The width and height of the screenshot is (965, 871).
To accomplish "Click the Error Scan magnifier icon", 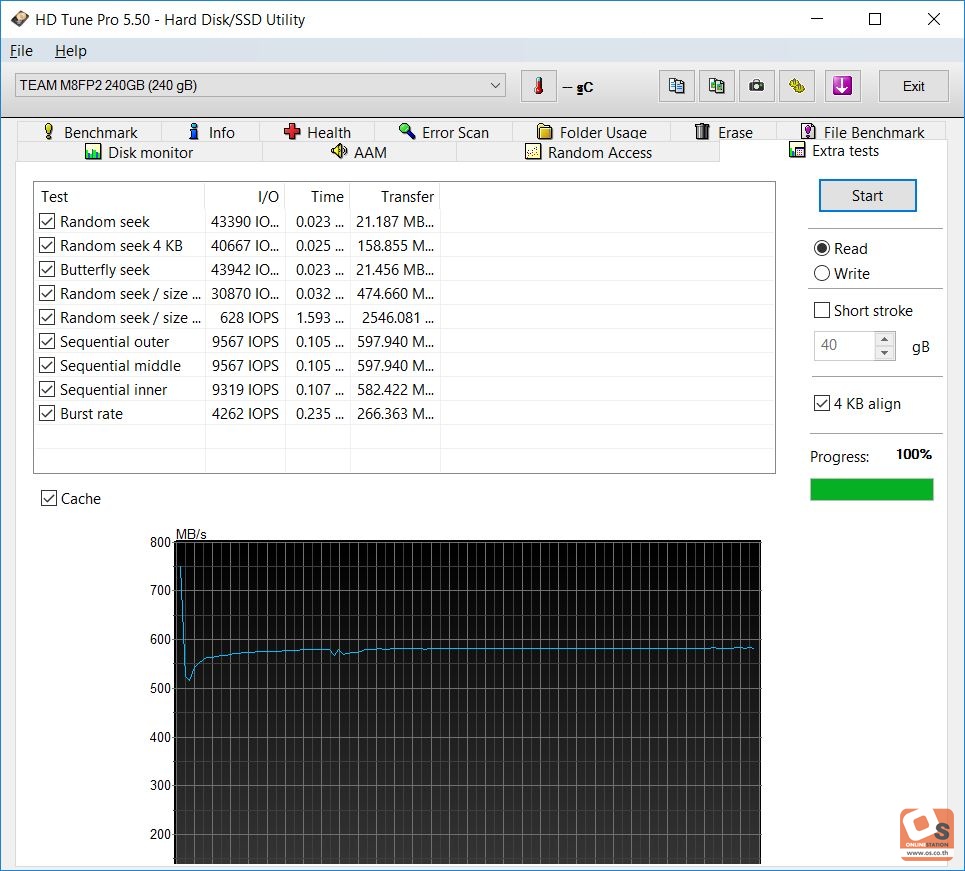I will tap(407, 131).
